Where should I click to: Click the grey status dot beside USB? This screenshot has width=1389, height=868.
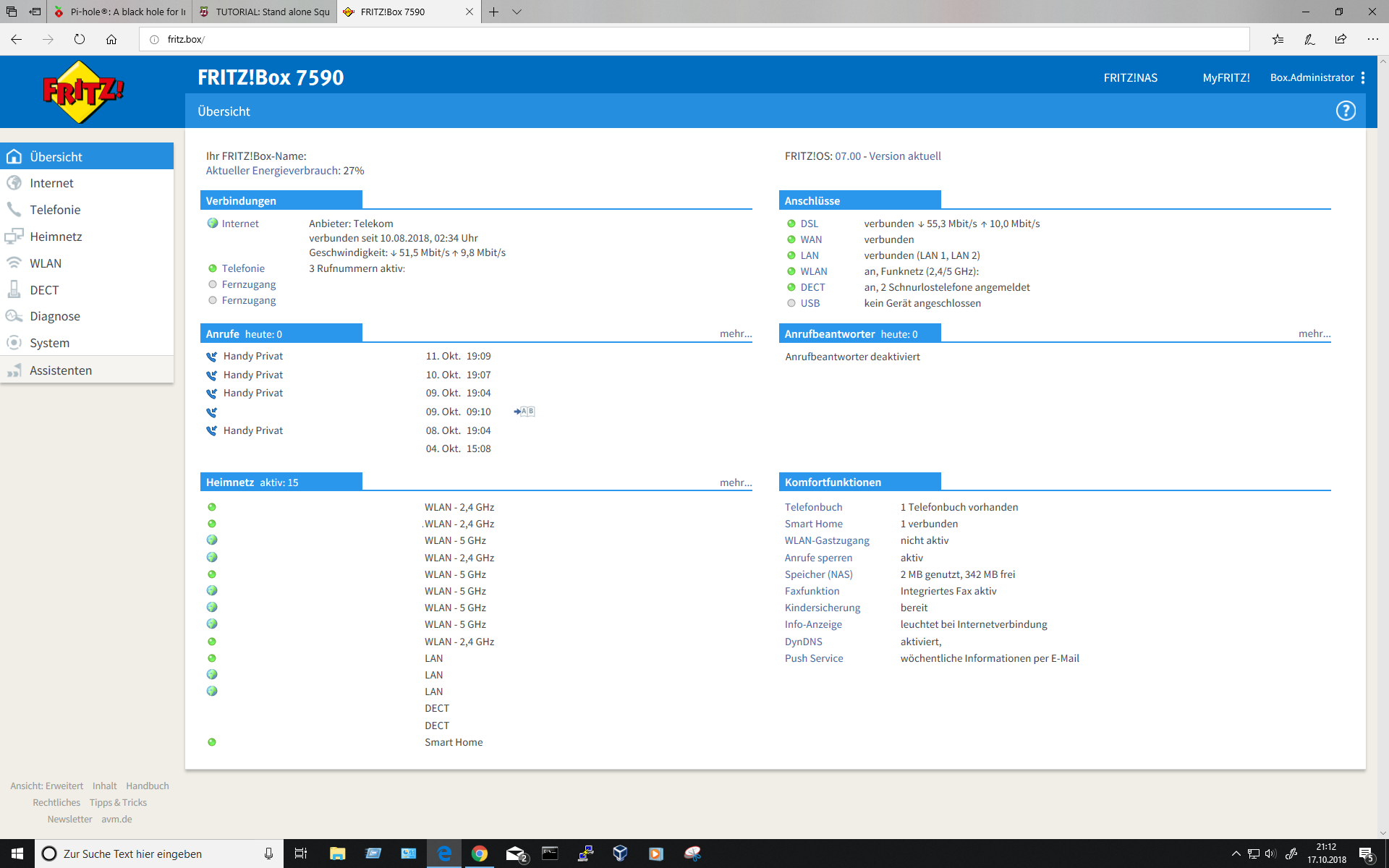coord(791,303)
